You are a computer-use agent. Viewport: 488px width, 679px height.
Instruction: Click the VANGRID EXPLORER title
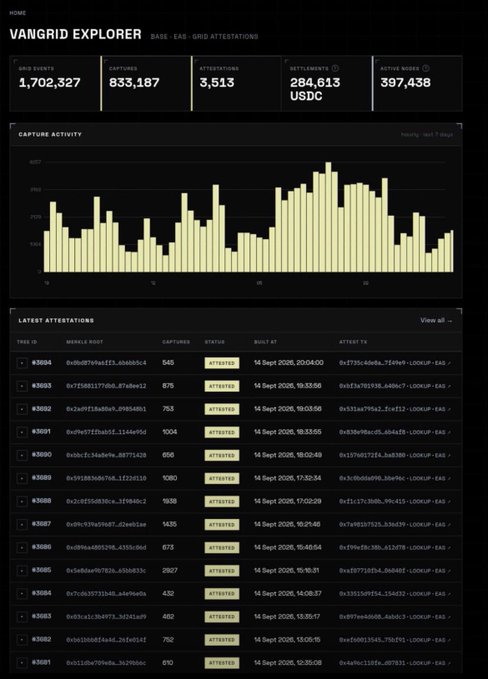point(75,35)
